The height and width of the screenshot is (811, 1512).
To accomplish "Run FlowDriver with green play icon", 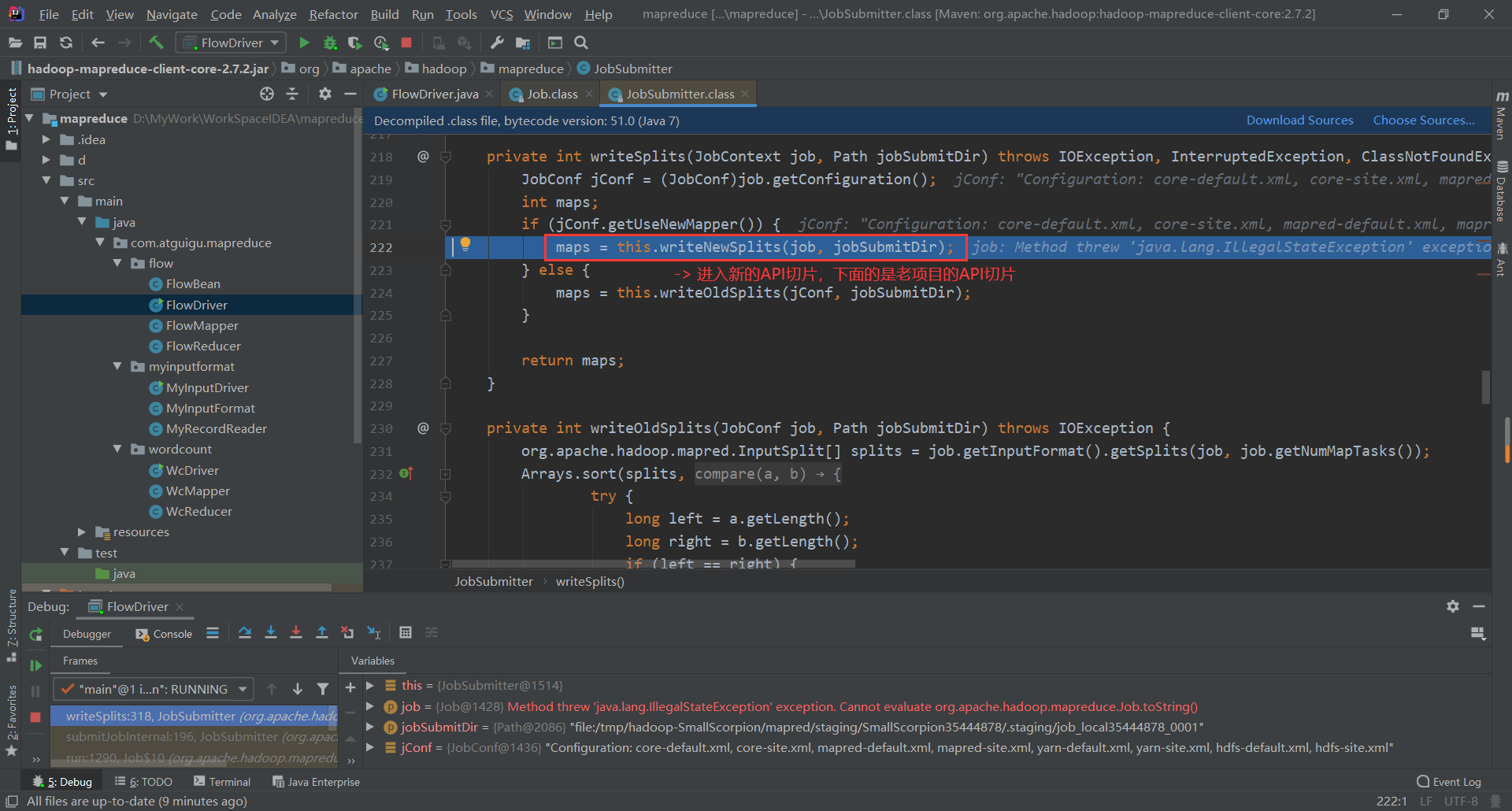I will click(x=304, y=43).
